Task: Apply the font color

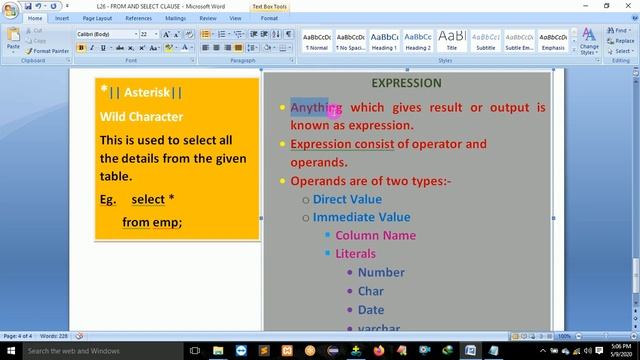Action: [185, 48]
